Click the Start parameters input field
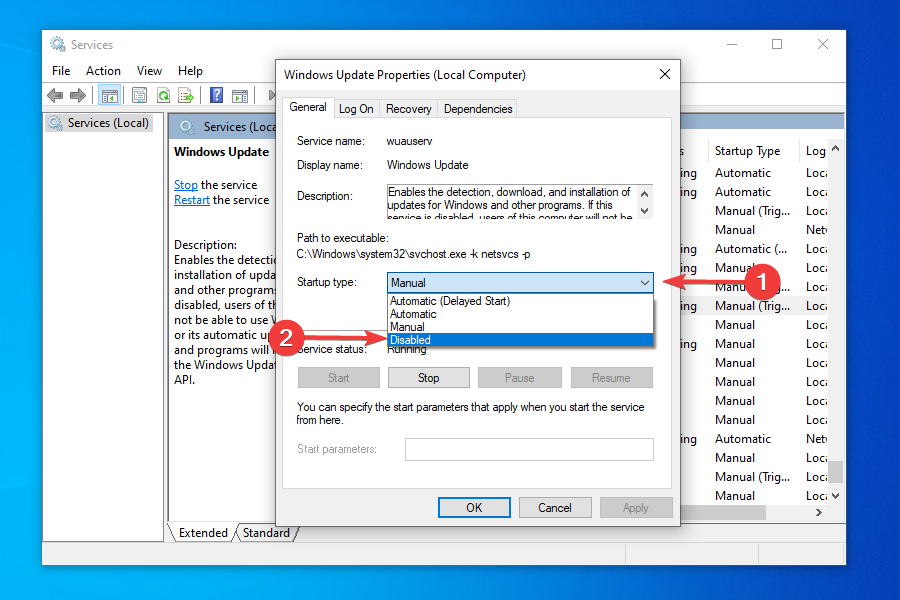The width and height of the screenshot is (900, 600). click(x=529, y=449)
